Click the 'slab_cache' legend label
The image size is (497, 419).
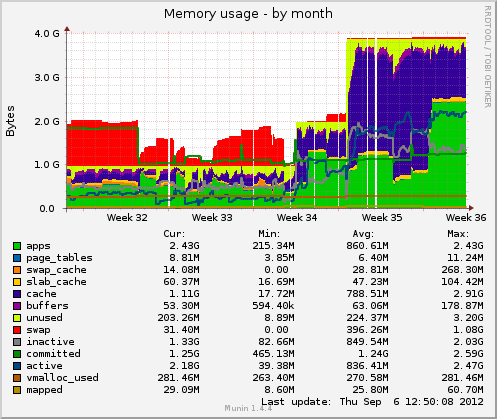(x=56, y=282)
